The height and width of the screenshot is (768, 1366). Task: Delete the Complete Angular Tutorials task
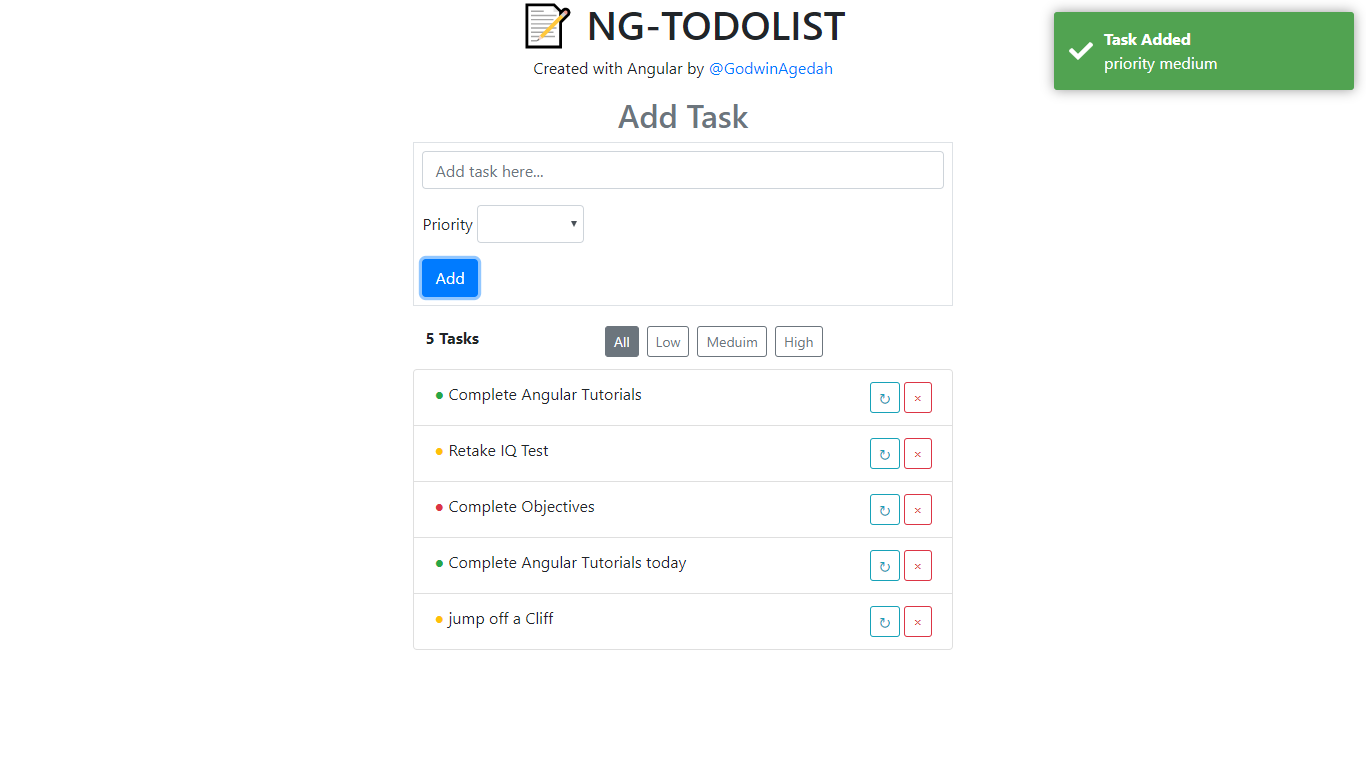pyautogui.click(x=918, y=398)
